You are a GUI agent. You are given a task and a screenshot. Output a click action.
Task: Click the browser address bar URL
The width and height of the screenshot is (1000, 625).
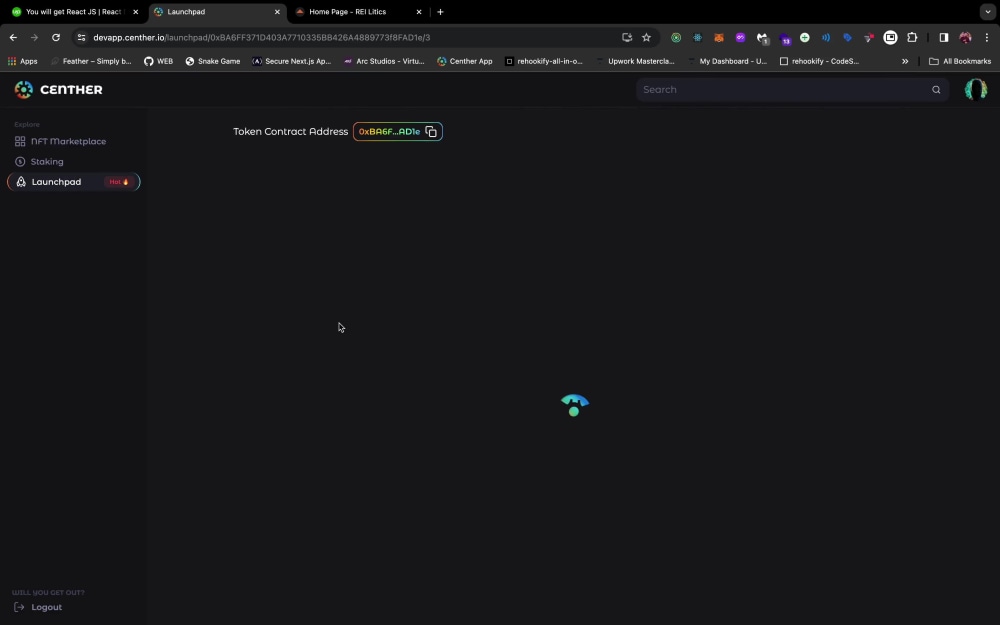261,38
